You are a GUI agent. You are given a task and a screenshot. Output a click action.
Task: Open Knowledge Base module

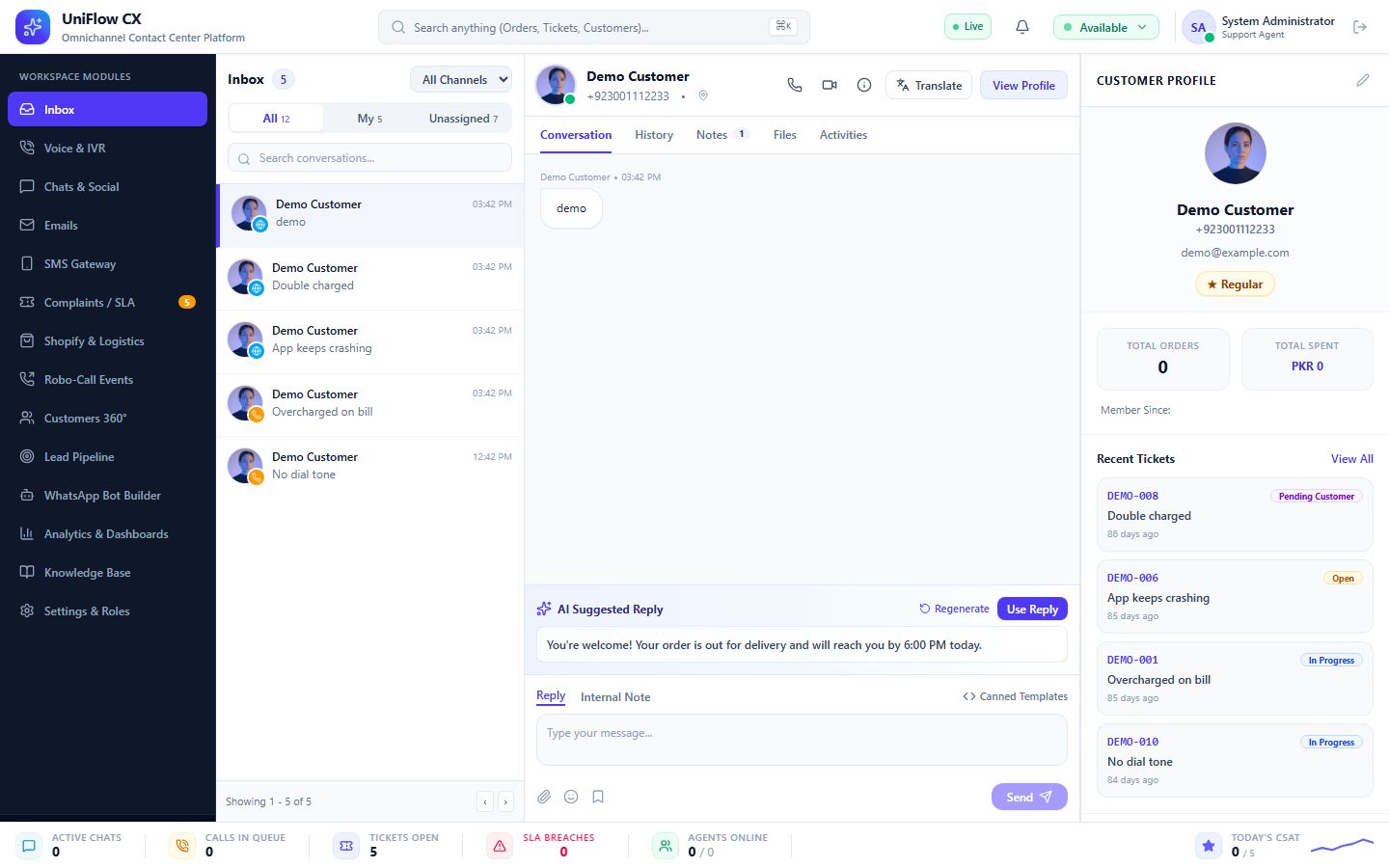(x=107, y=572)
